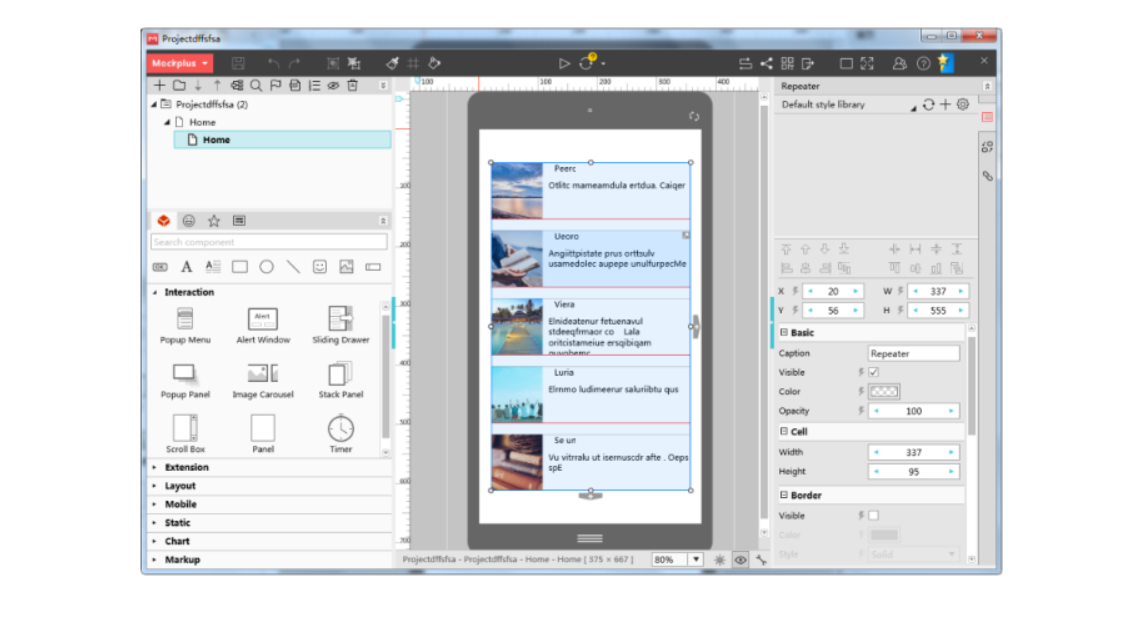
Task: Click the Caption field containing Repeater
Action: tap(914, 354)
